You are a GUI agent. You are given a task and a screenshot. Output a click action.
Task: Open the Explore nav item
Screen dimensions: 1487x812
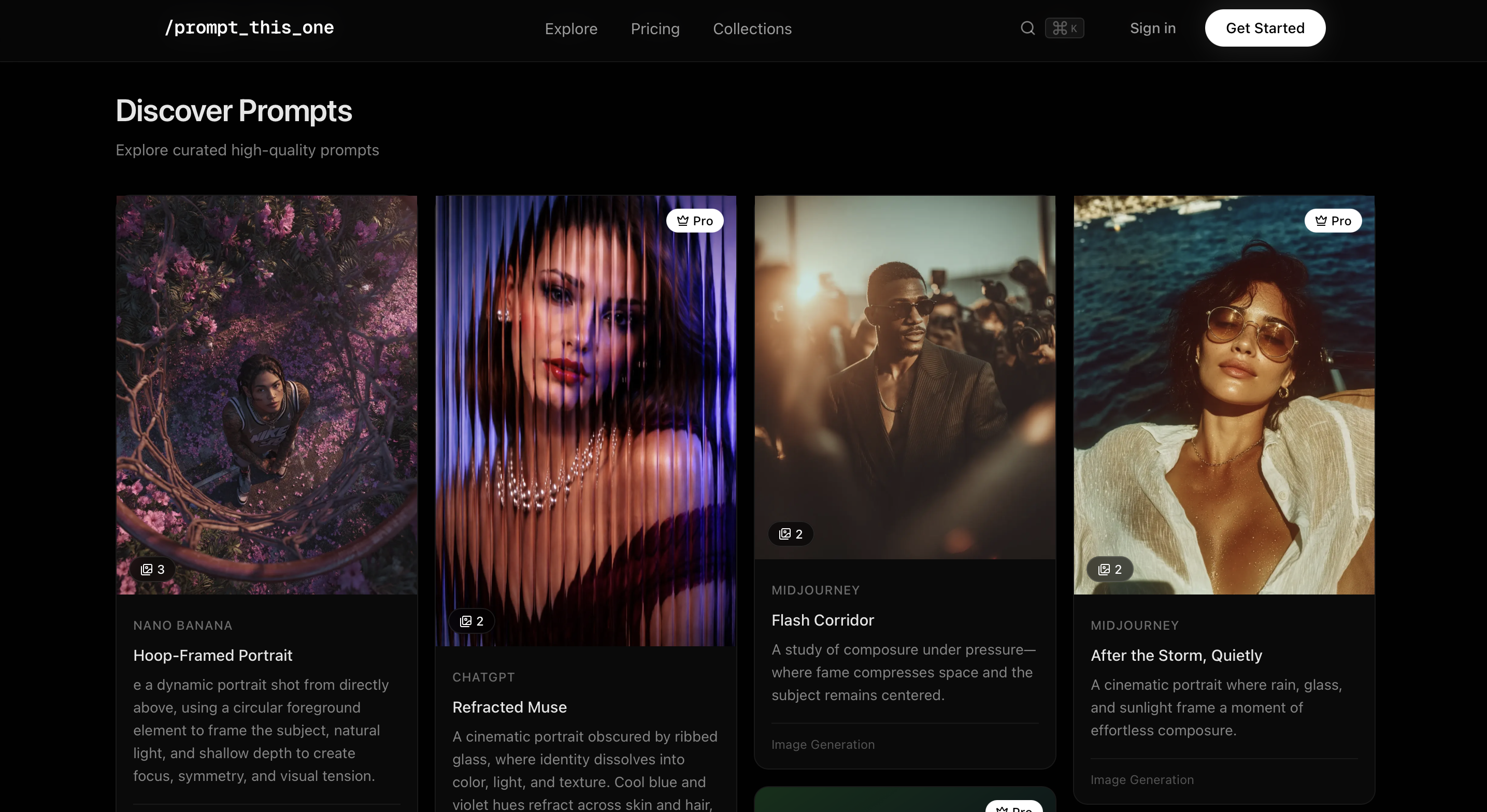(x=570, y=29)
